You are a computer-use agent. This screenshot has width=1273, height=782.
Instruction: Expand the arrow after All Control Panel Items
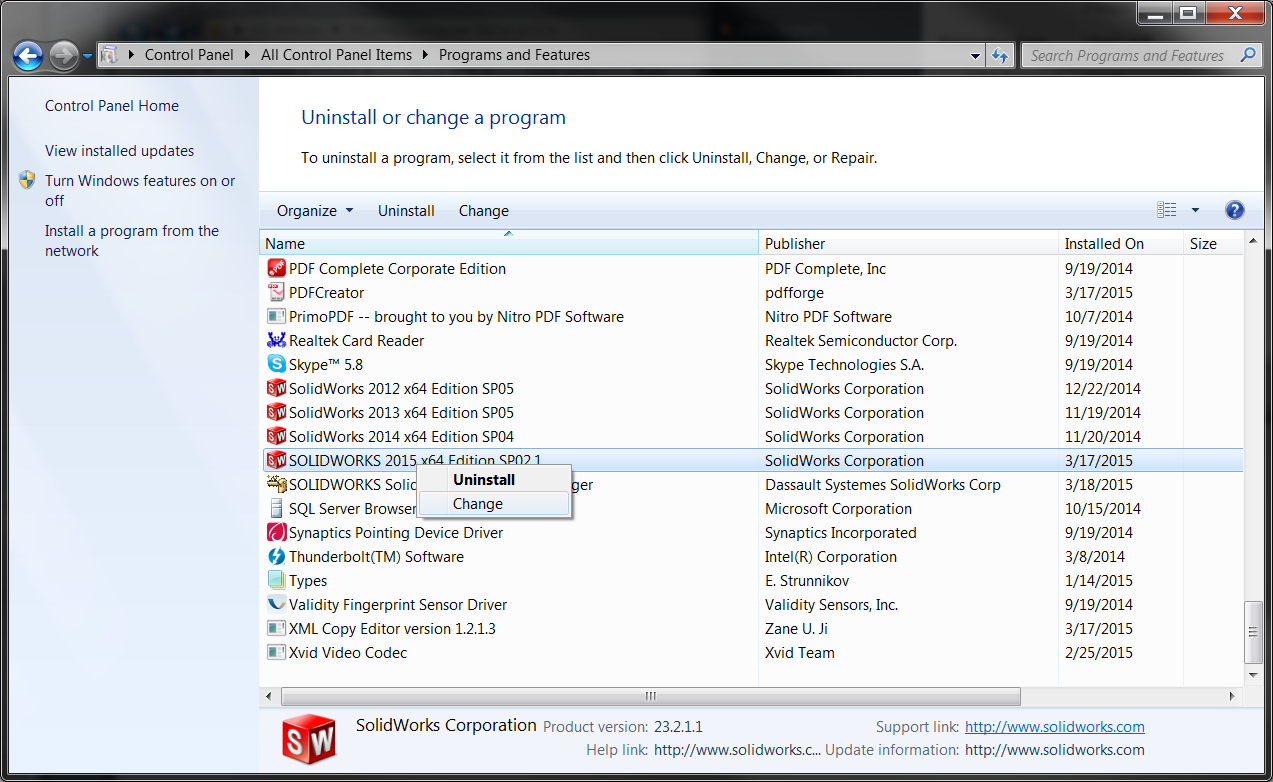point(426,55)
